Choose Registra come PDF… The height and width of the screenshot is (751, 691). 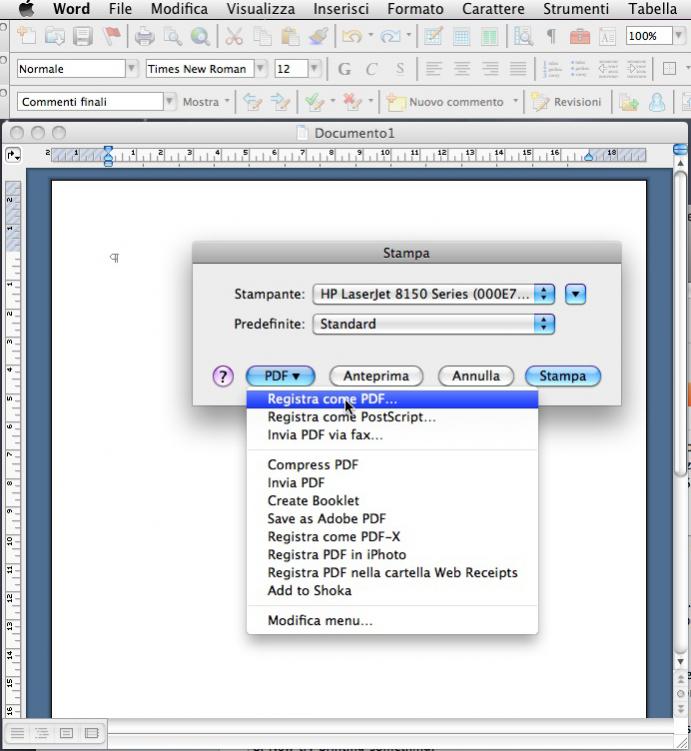[x=392, y=399]
